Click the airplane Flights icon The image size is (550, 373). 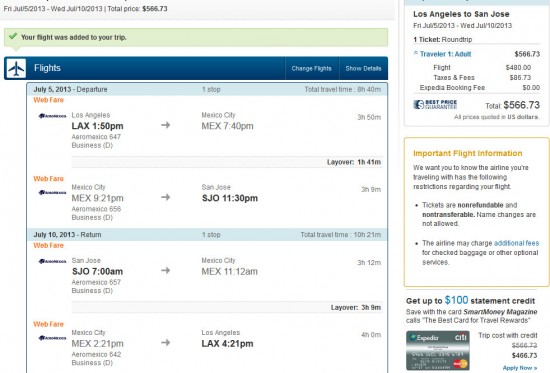point(16,68)
